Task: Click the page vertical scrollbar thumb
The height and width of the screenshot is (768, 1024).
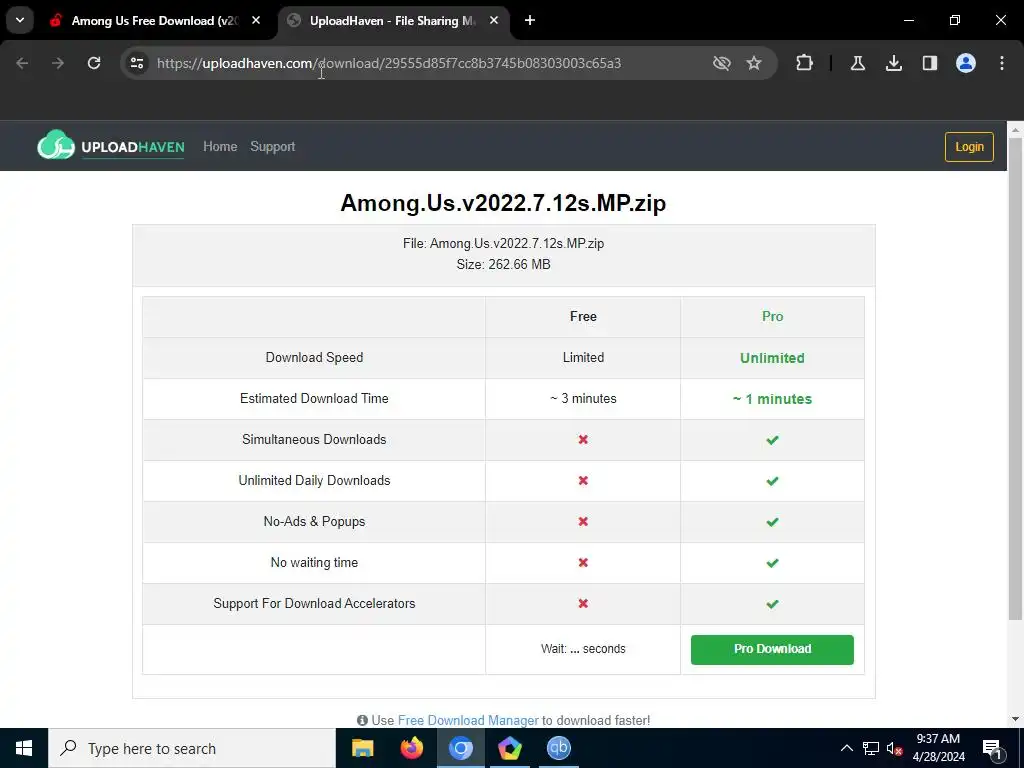Action: click(1015, 379)
